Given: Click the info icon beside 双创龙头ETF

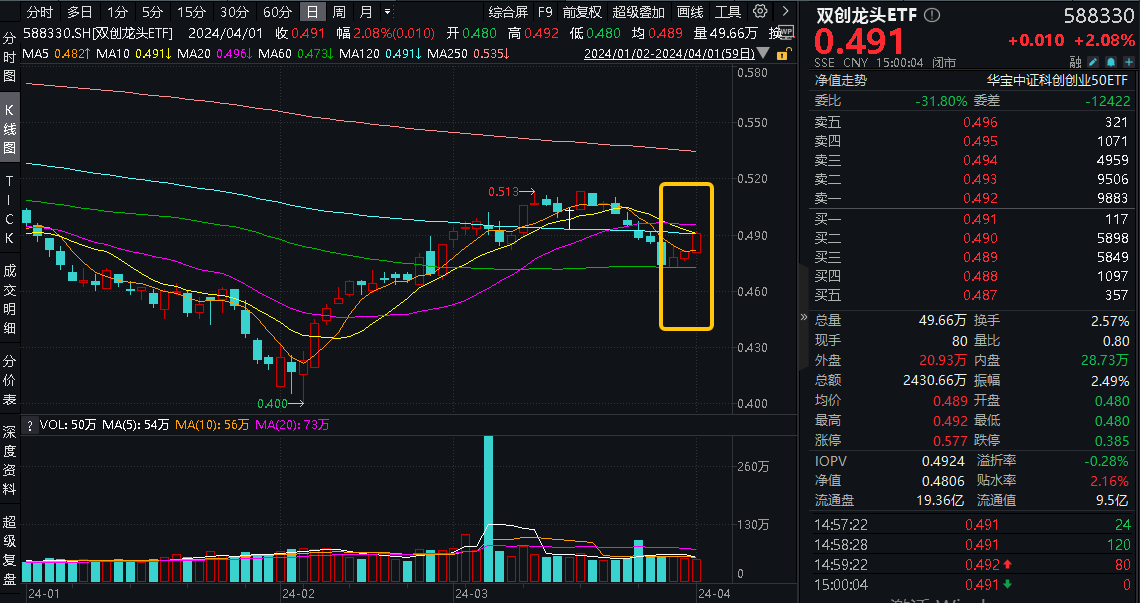Looking at the screenshot, I should pos(932,15).
